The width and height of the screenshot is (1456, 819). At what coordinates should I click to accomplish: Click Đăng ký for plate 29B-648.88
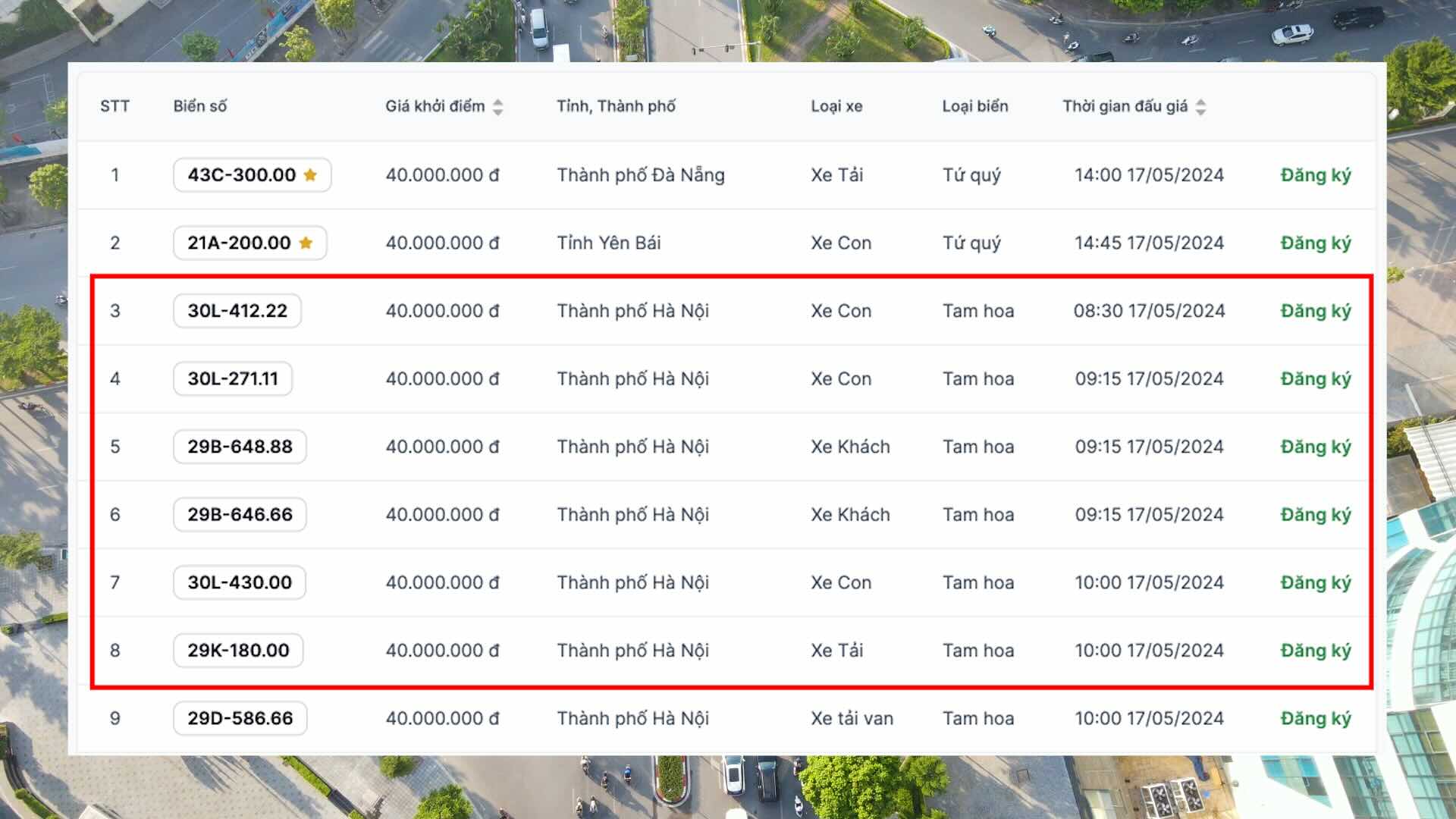[1315, 447]
